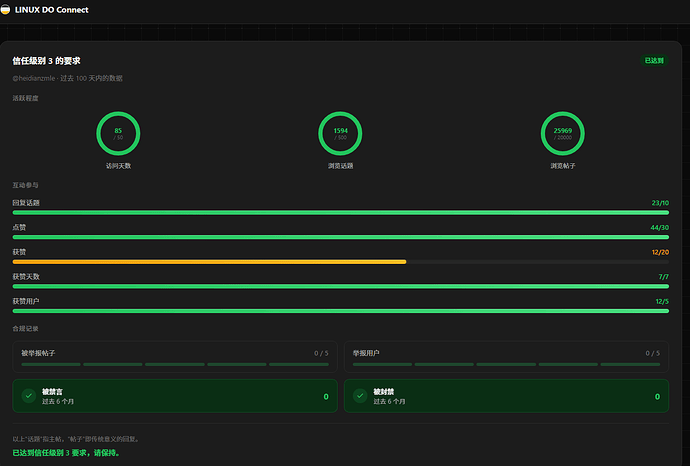This screenshot has width=690, height=466.
Task: Click the 访问天数 caption text
Action: 118,166
